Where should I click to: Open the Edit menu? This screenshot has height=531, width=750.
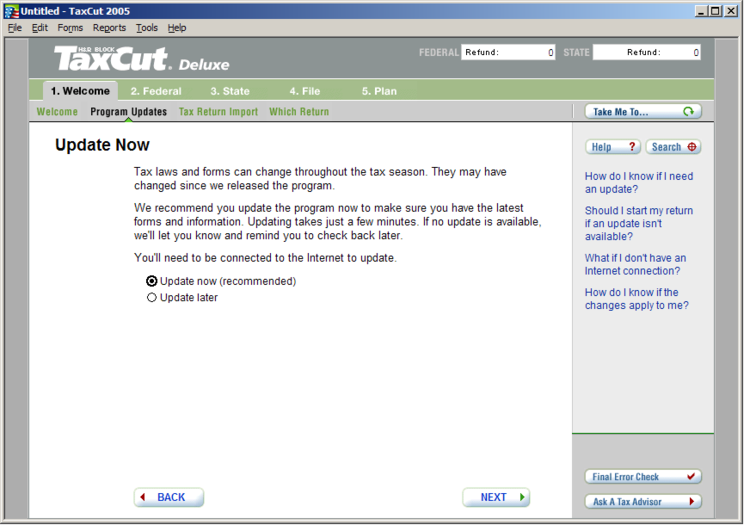pyautogui.click(x=40, y=28)
